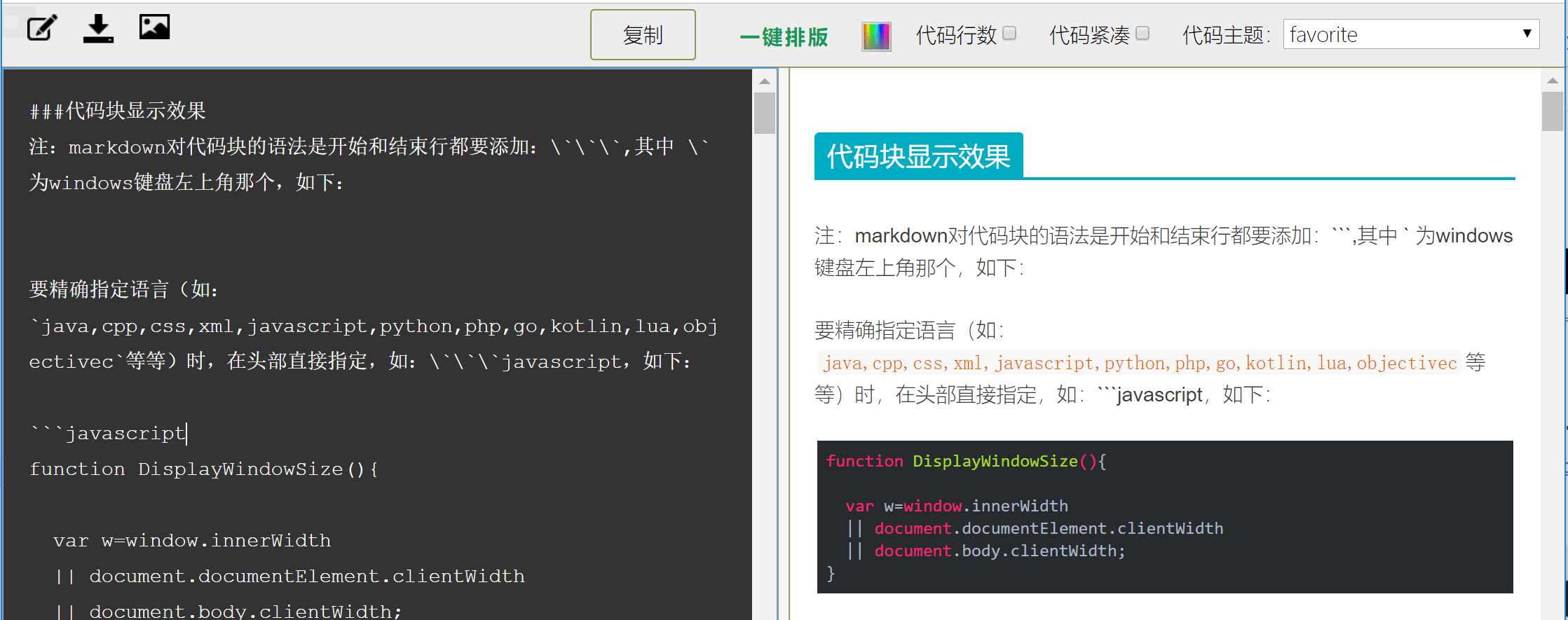Click the edit (pencil) icon in toolbar

coord(42,28)
